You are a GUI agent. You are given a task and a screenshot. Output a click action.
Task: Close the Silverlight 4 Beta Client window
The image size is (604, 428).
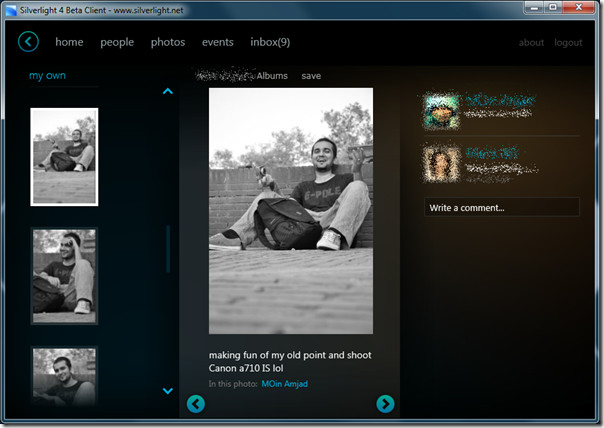(x=579, y=7)
